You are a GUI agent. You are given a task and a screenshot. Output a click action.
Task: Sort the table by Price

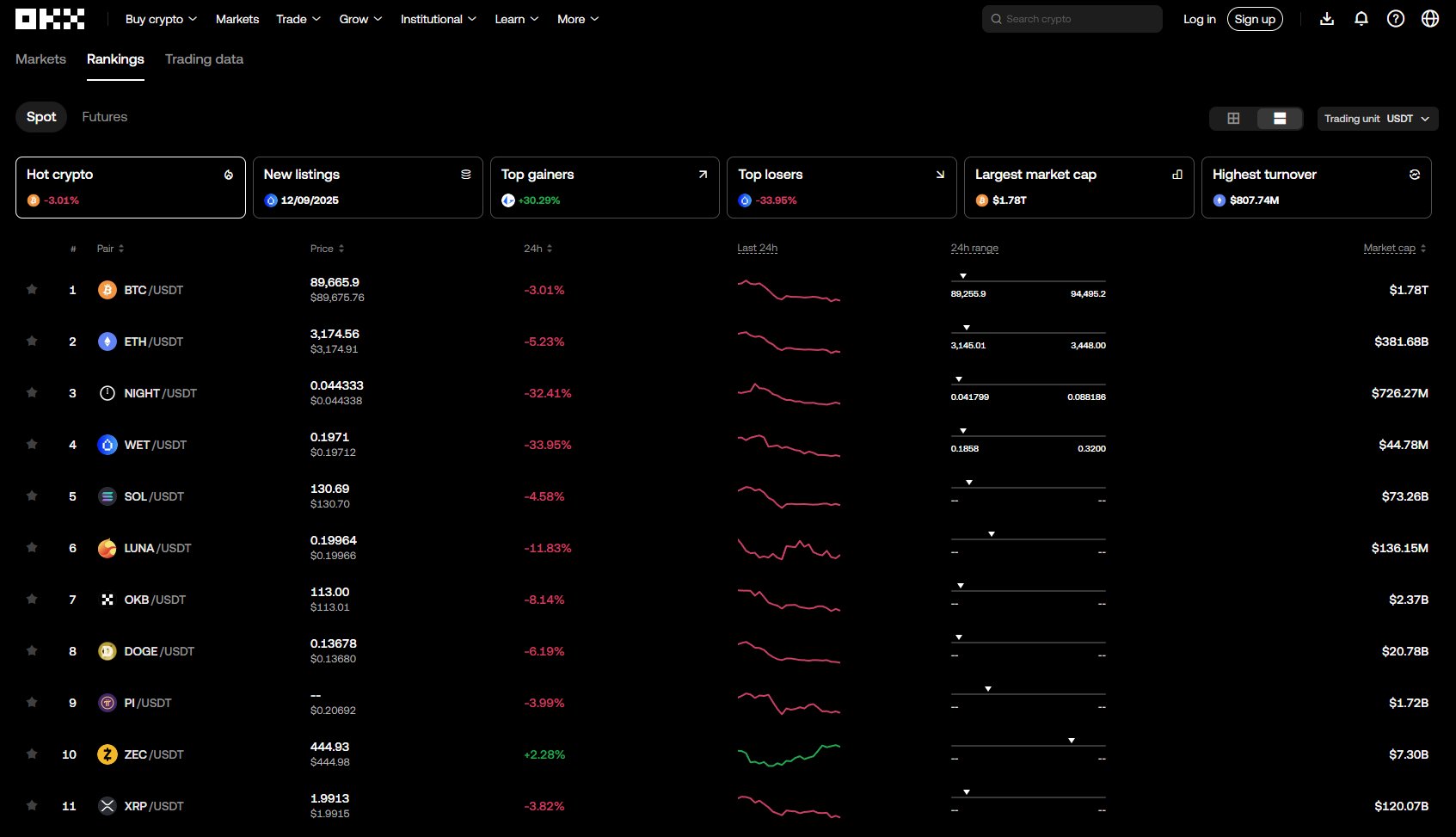(327, 249)
